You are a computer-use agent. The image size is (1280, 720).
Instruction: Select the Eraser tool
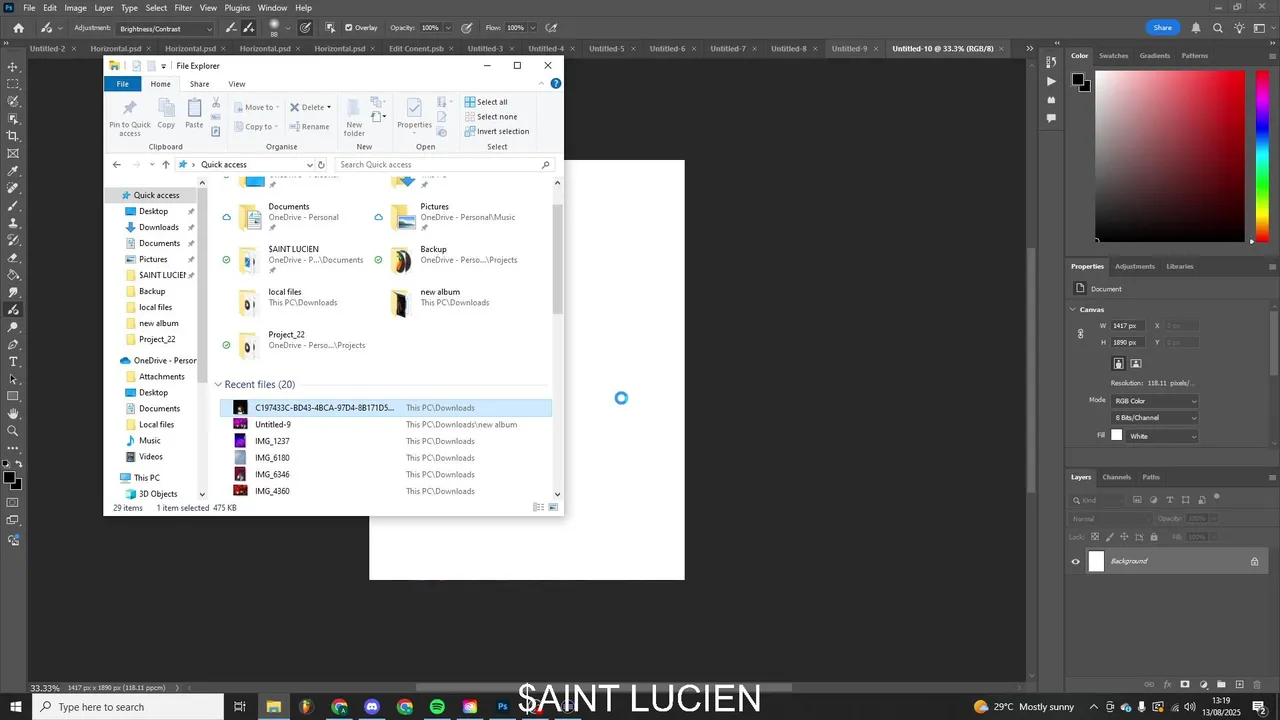click(x=13, y=257)
